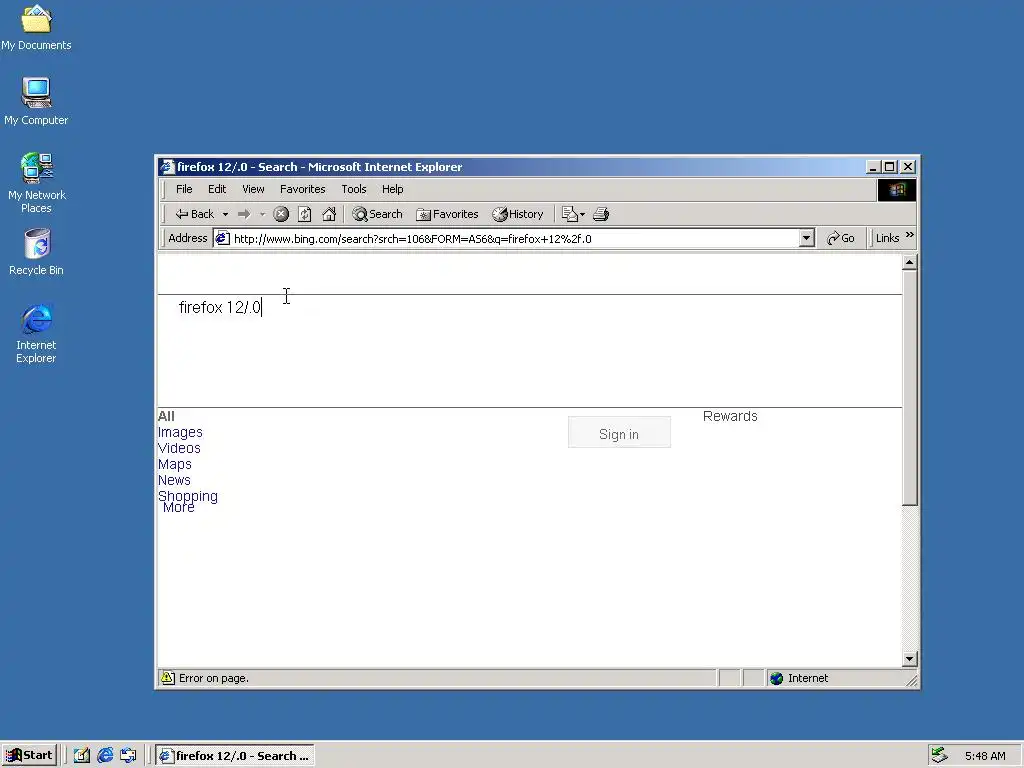Click the scrollbar up arrow
Image resolution: width=1024 pixels, height=768 pixels.
910,263
